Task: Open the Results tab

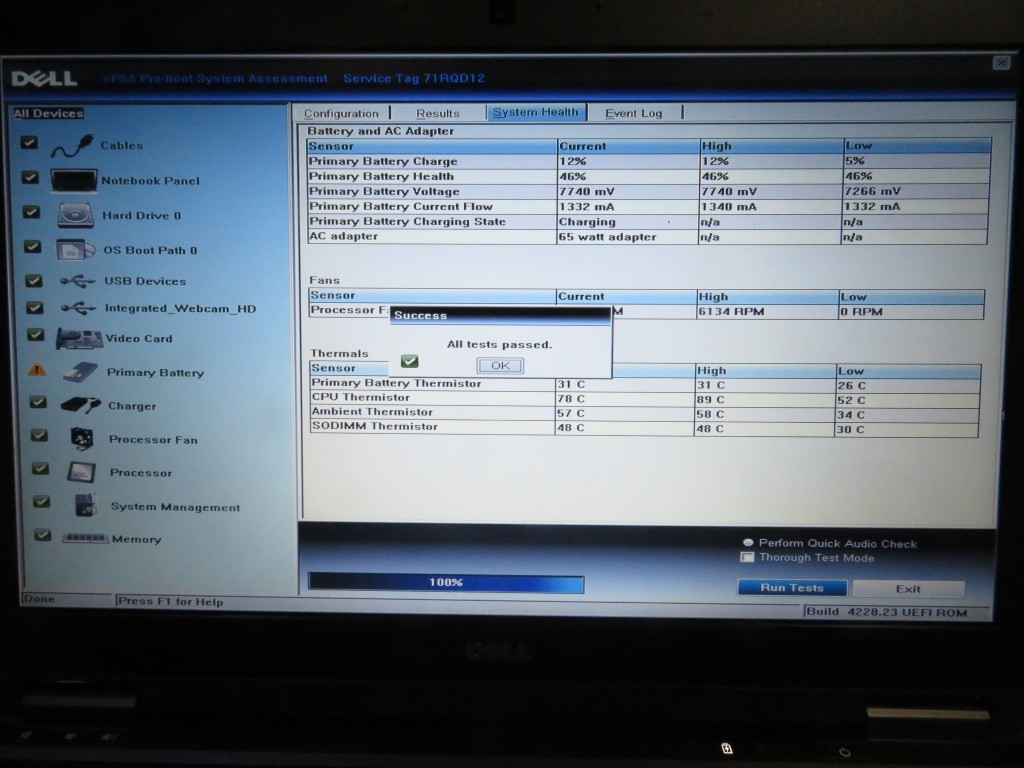Action: pos(438,113)
